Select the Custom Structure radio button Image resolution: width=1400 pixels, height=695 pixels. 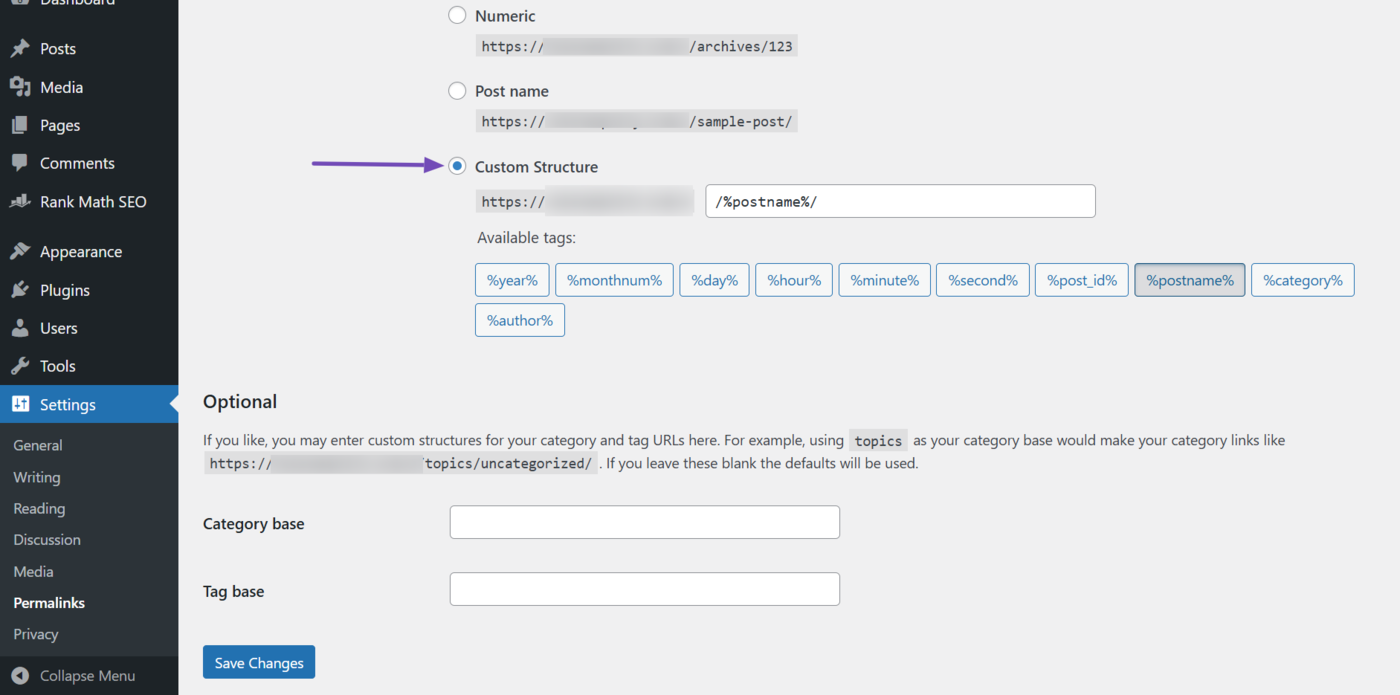click(x=457, y=166)
